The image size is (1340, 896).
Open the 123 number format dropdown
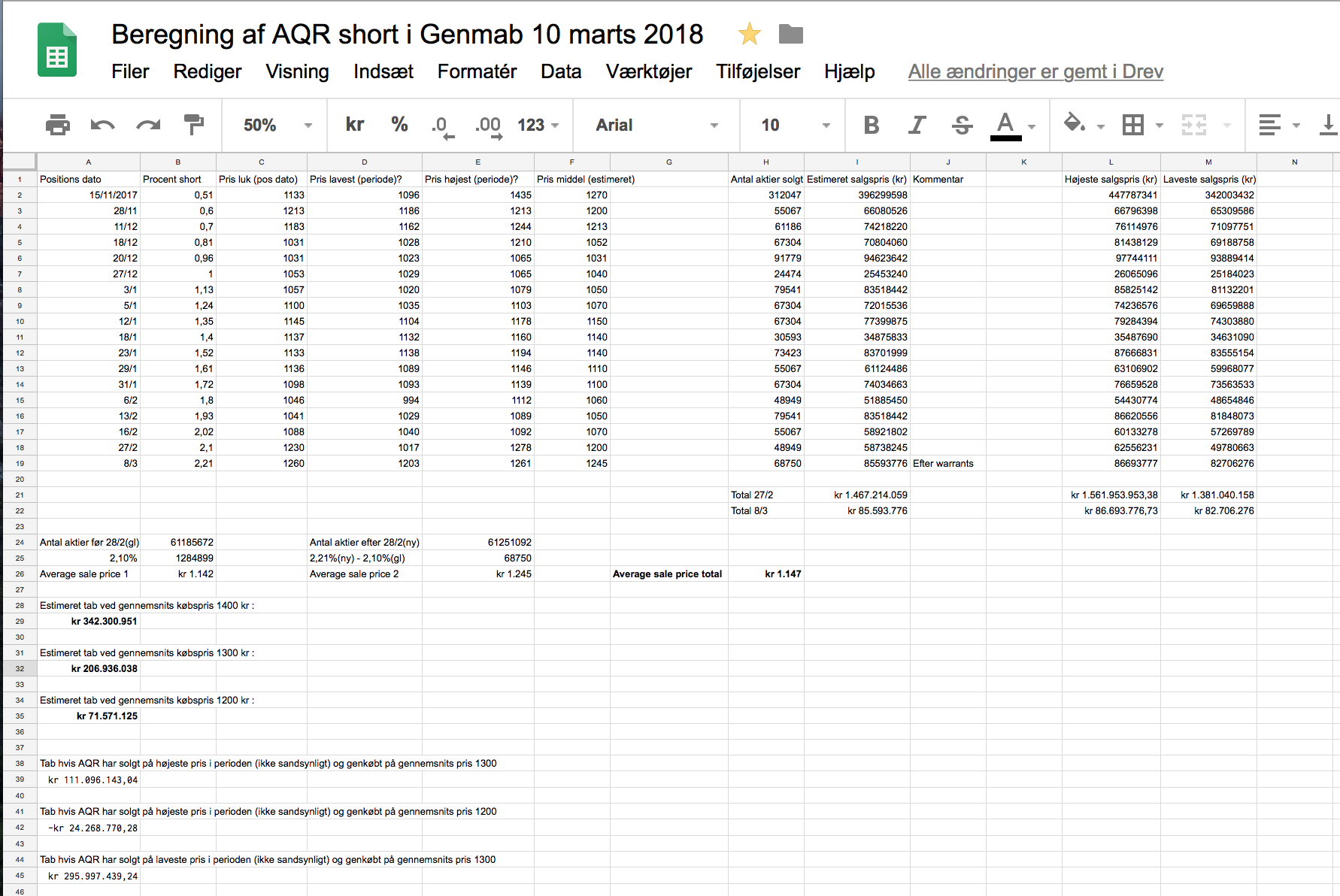538,125
